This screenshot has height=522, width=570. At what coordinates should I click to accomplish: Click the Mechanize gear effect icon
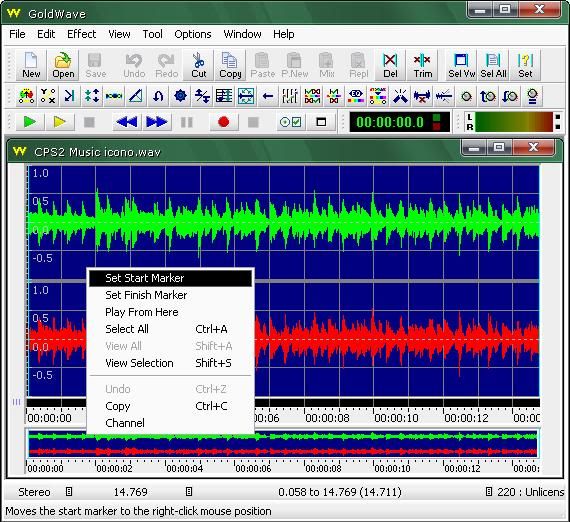180,96
